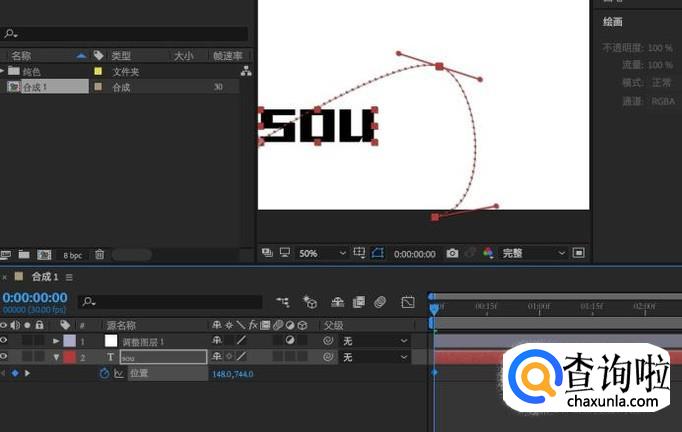Delete selected item with project trash icon

[x=99, y=255]
